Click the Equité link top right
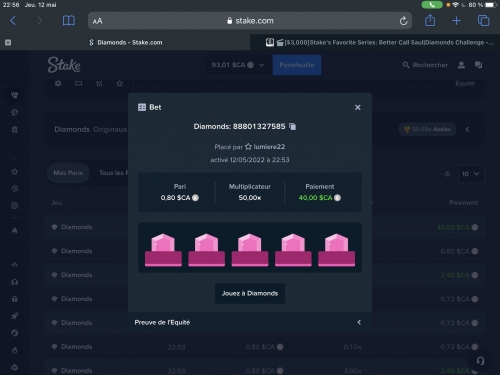 (x=465, y=83)
